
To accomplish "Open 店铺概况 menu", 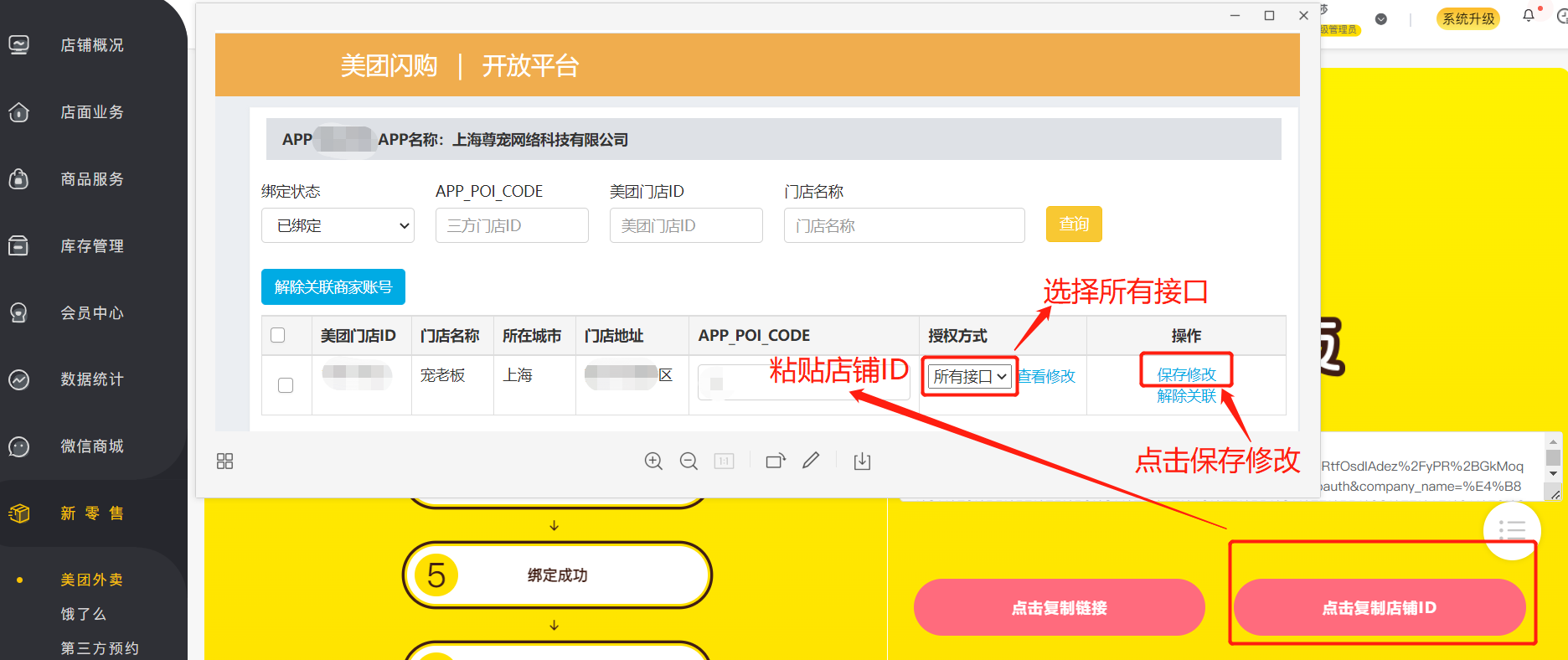I will [92, 44].
